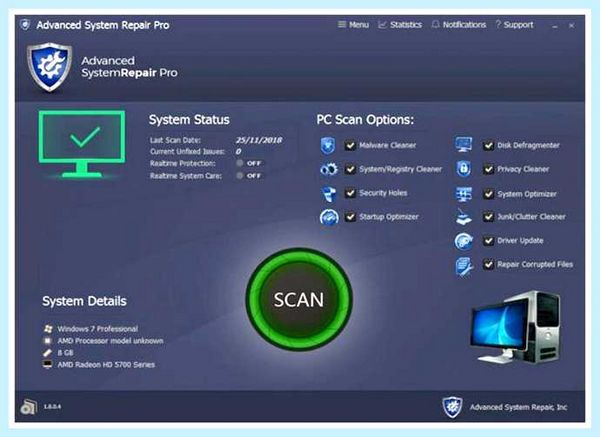Viewport: 600px width, 437px height.
Task: Click the AMD Processor model unknown text
Action: (x=110, y=341)
